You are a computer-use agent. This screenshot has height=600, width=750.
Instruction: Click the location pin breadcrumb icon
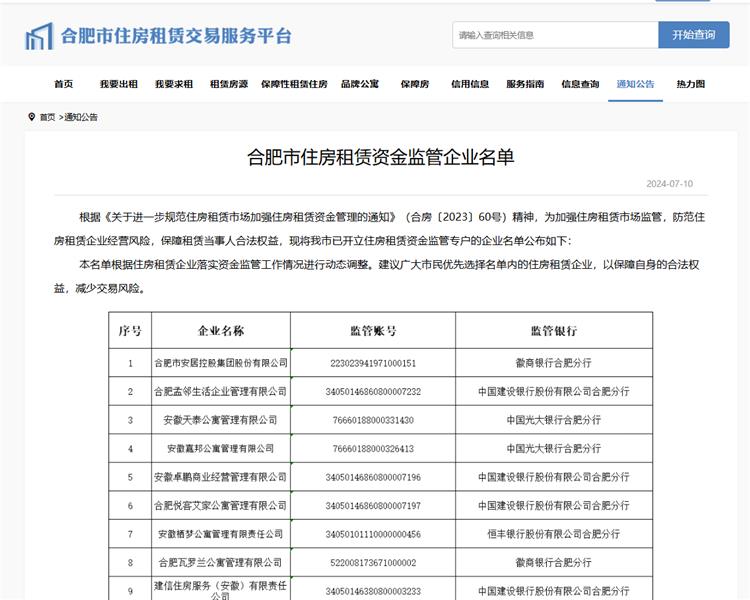(31, 117)
